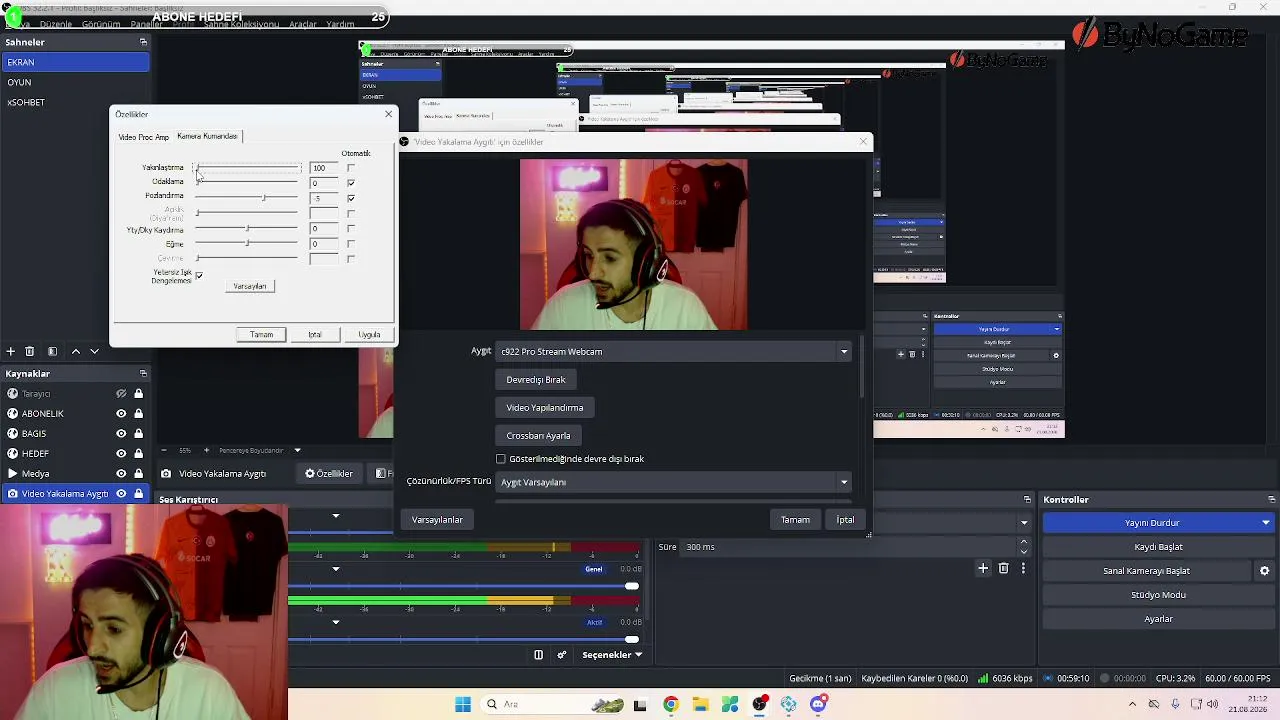Screen dimensions: 1280x720
Task: Select the EKRAN scene
Action: (75, 62)
